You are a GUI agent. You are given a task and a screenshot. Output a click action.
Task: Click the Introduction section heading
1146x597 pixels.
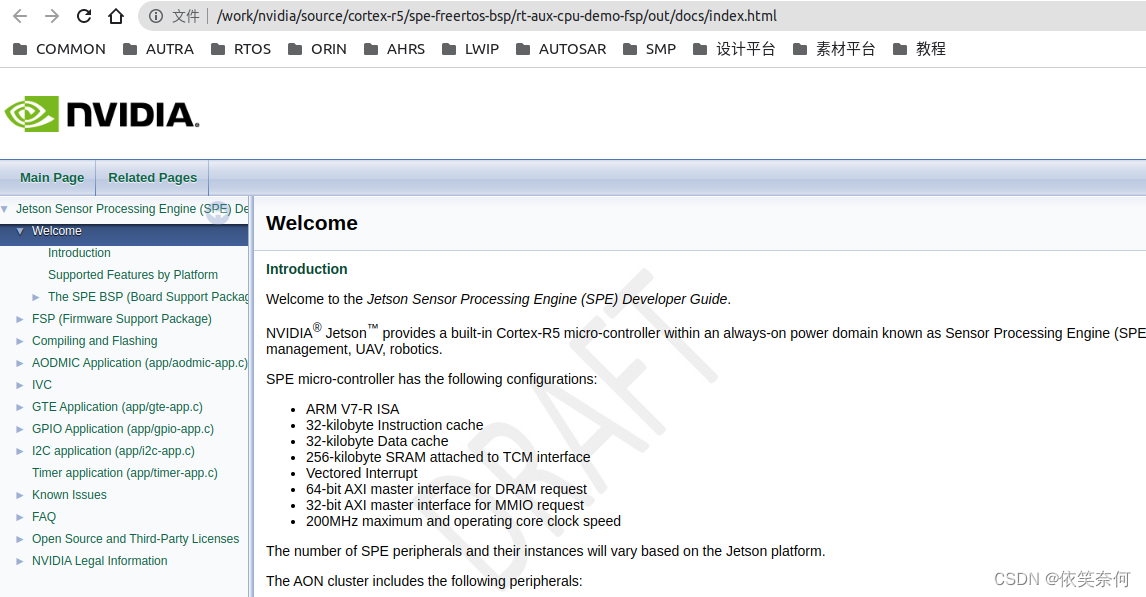point(306,269)
